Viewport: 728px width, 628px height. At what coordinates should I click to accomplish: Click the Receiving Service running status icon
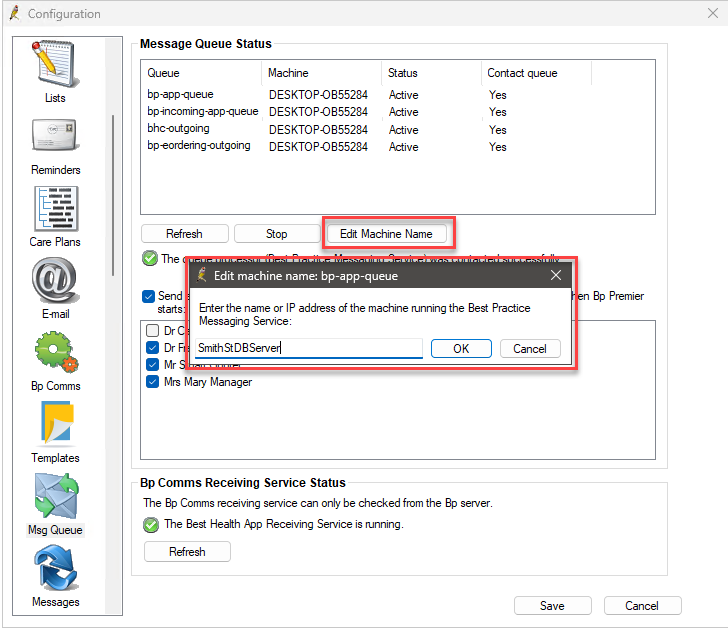pos(151,525)
